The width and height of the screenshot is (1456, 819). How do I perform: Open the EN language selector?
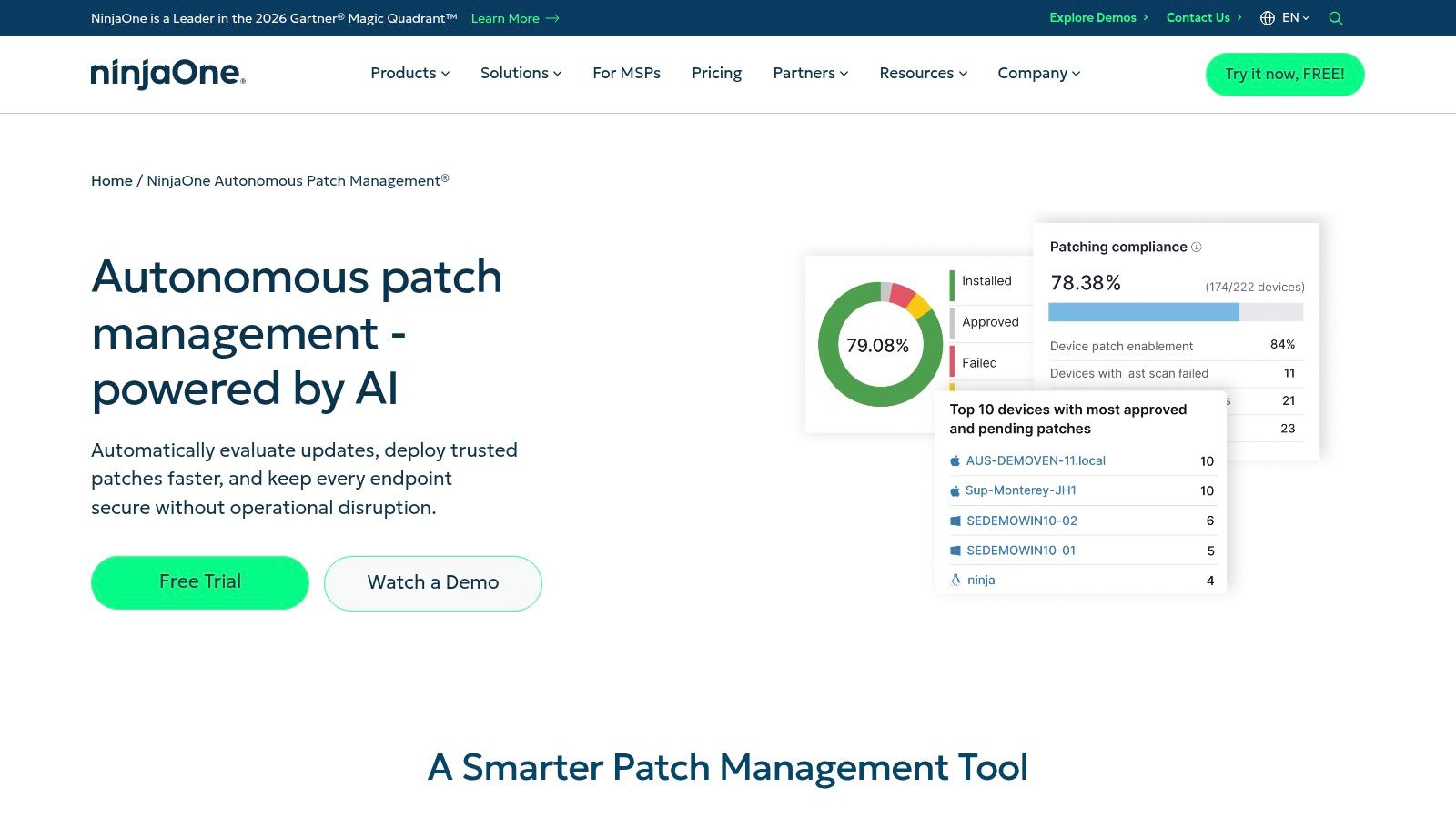pos(1295,18)
